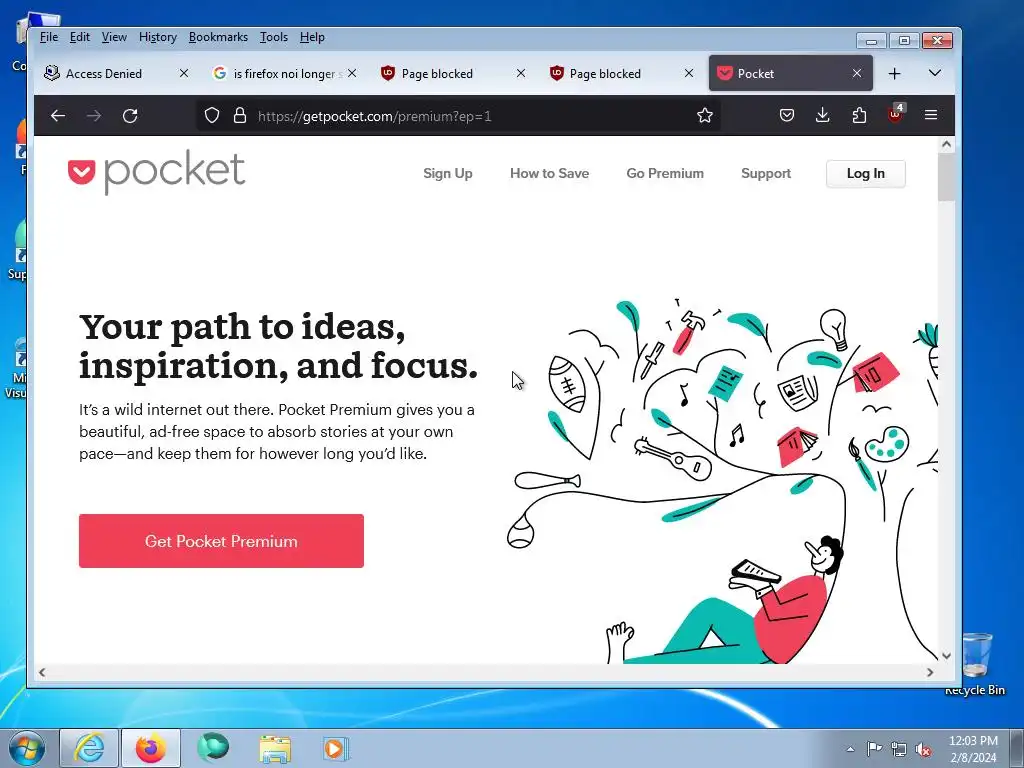
Task: Open the View menu
Action: click(114, 37)
